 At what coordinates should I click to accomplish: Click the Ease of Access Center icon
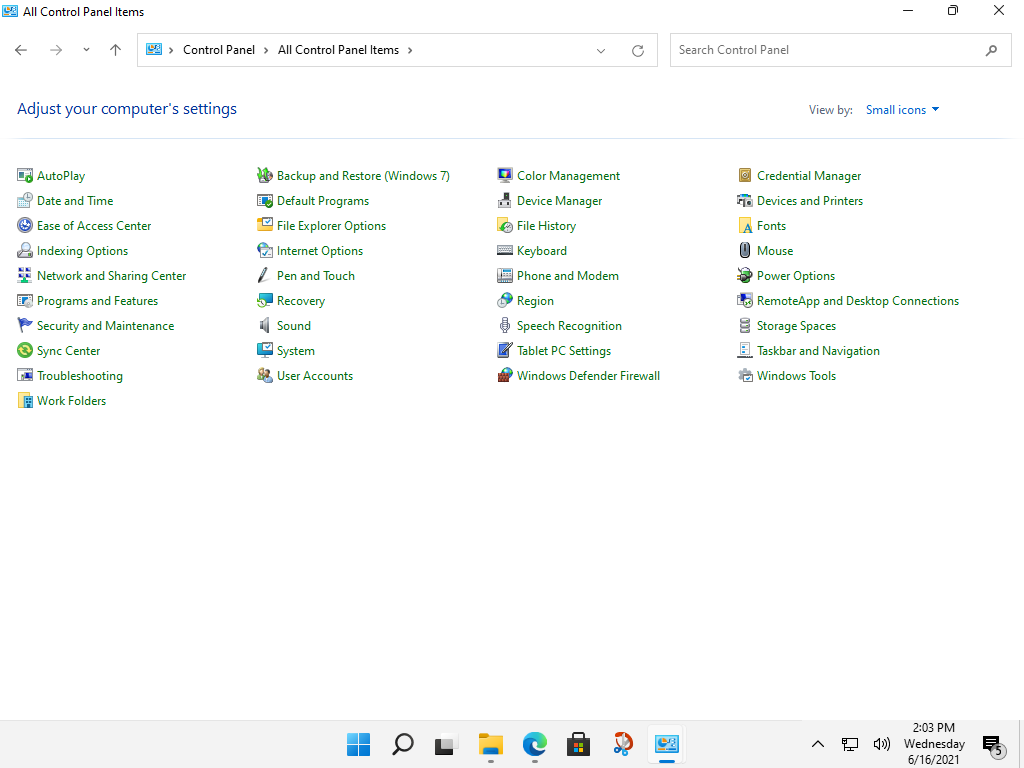coord(25,225)
